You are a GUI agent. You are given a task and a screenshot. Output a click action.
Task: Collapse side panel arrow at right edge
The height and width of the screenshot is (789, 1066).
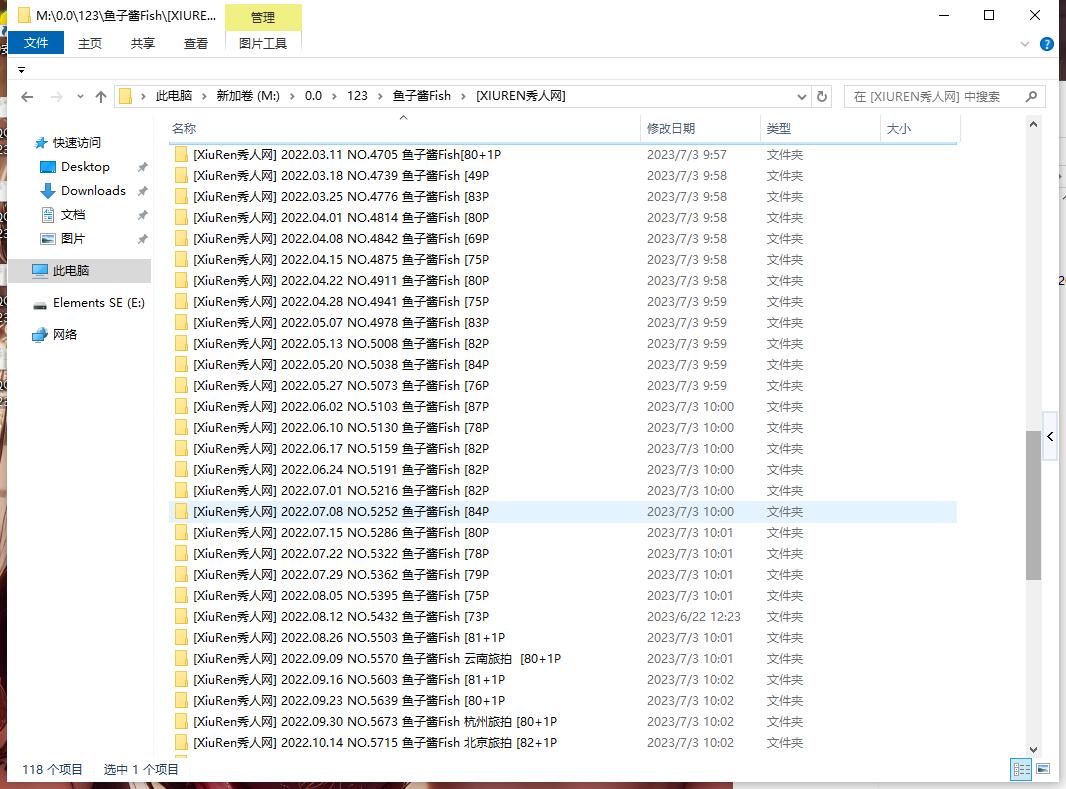point(1050,436)
